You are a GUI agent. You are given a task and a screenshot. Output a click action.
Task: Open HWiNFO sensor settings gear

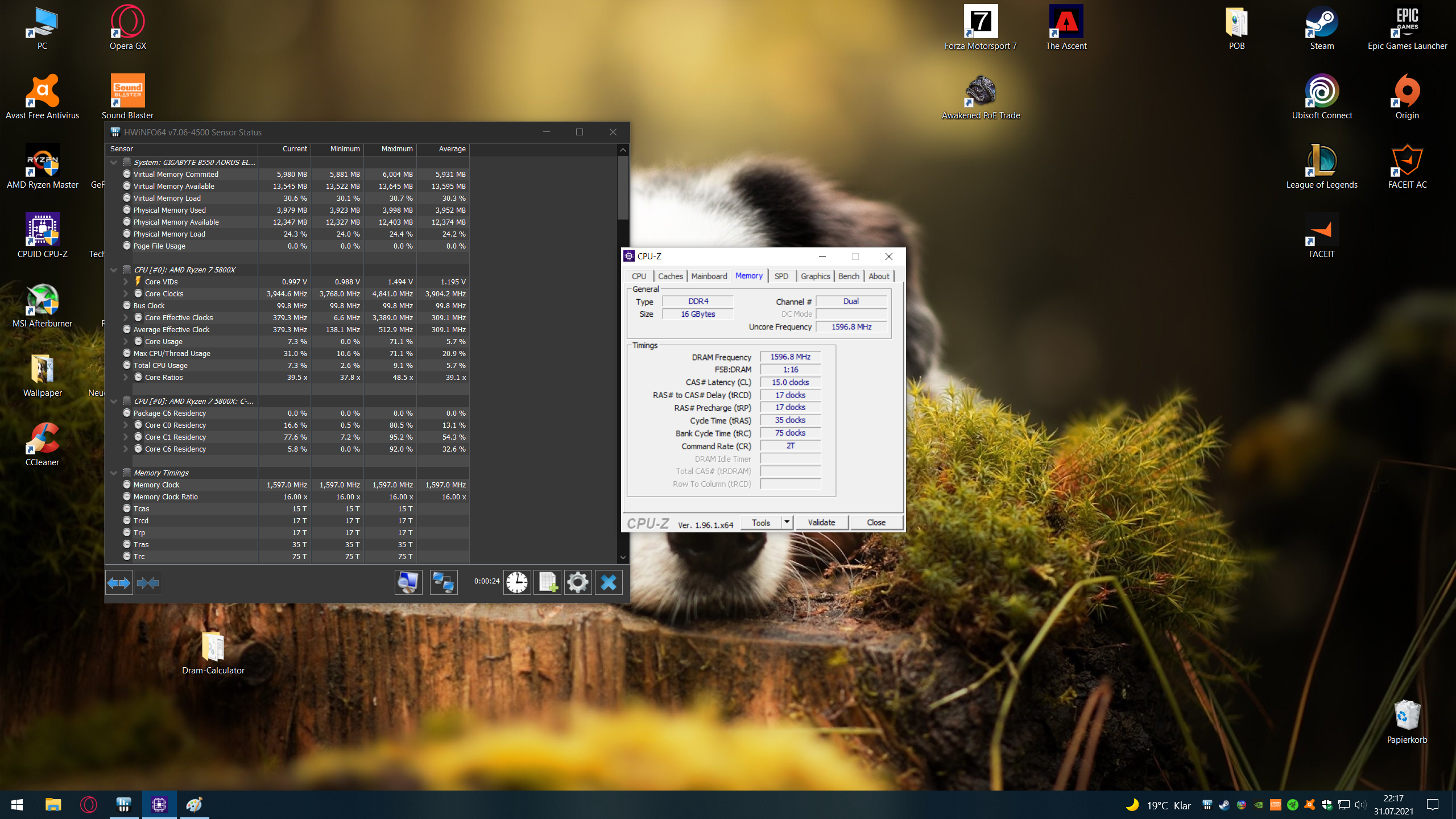tap(578, 582)
